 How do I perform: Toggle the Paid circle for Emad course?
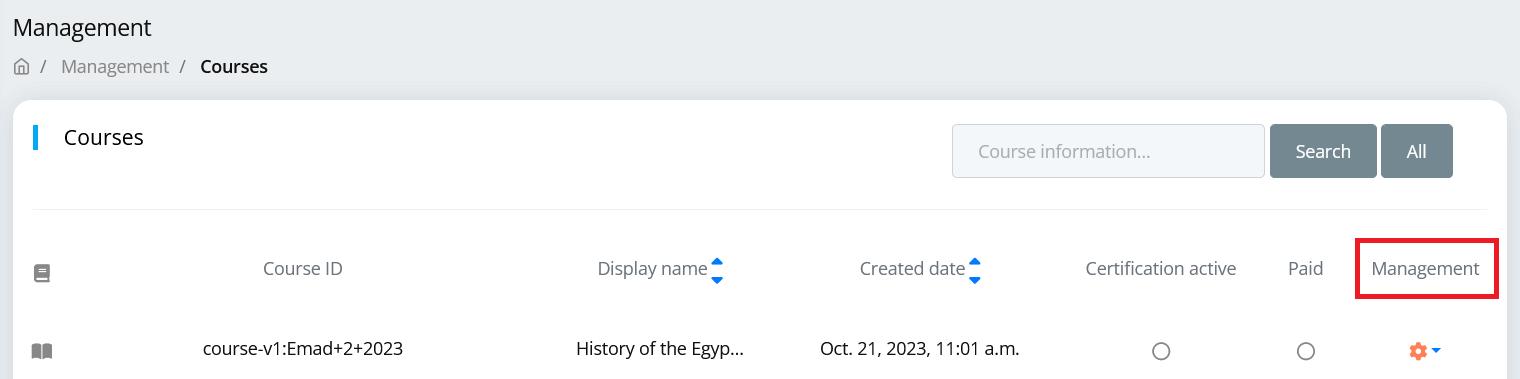(1305, 351)
